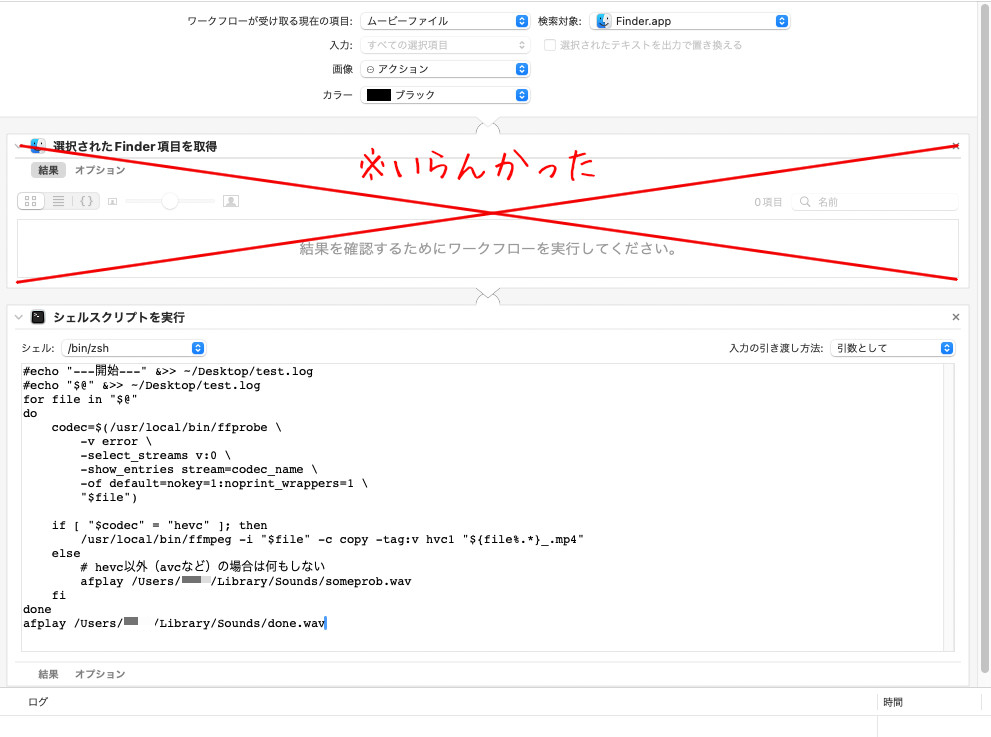Open the オプション tab under the shell script
The width and height of the screenshot is (991, 737).
click(x=100, y=674)
